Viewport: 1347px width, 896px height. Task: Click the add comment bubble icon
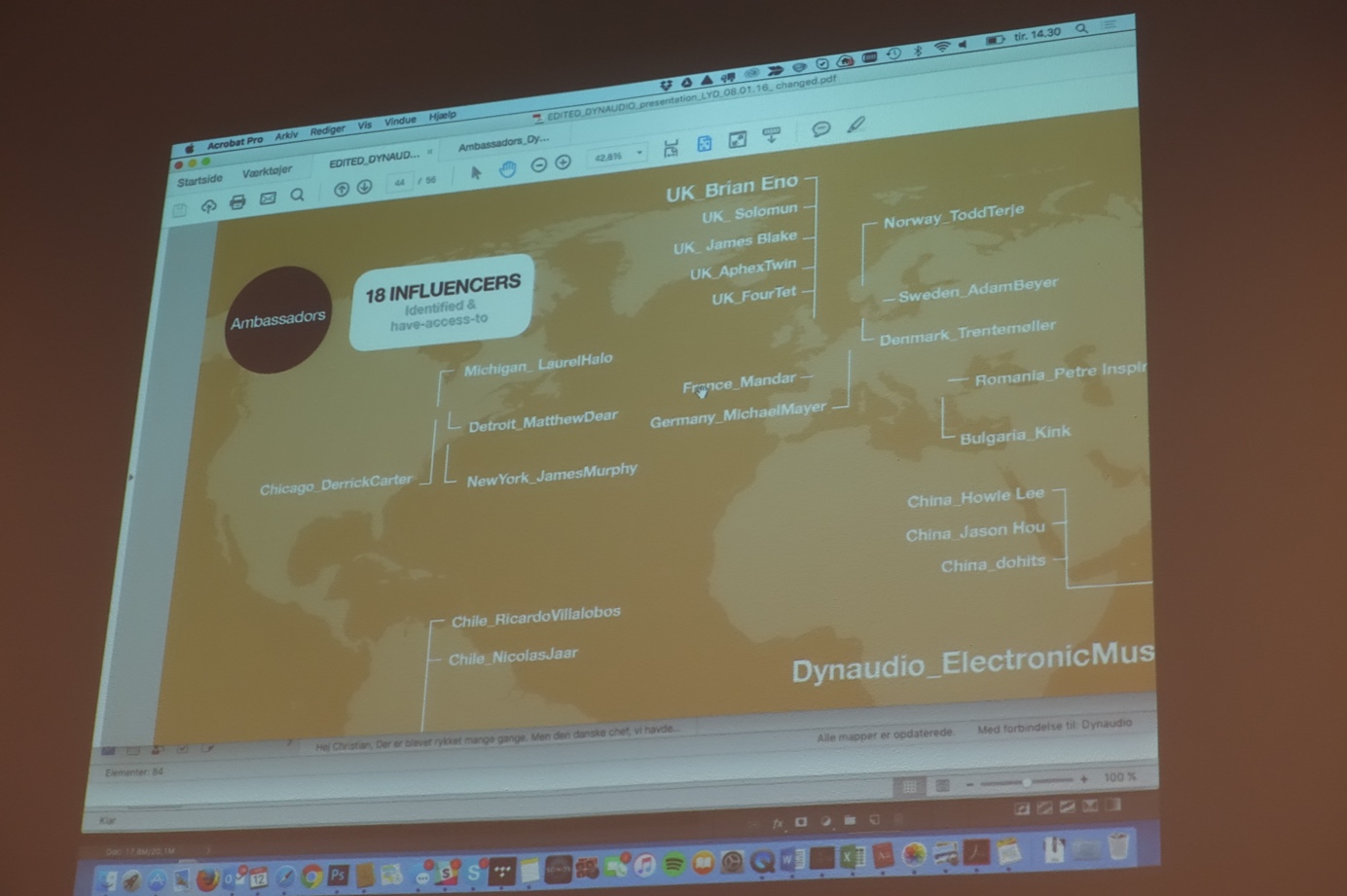pos(820,128)
